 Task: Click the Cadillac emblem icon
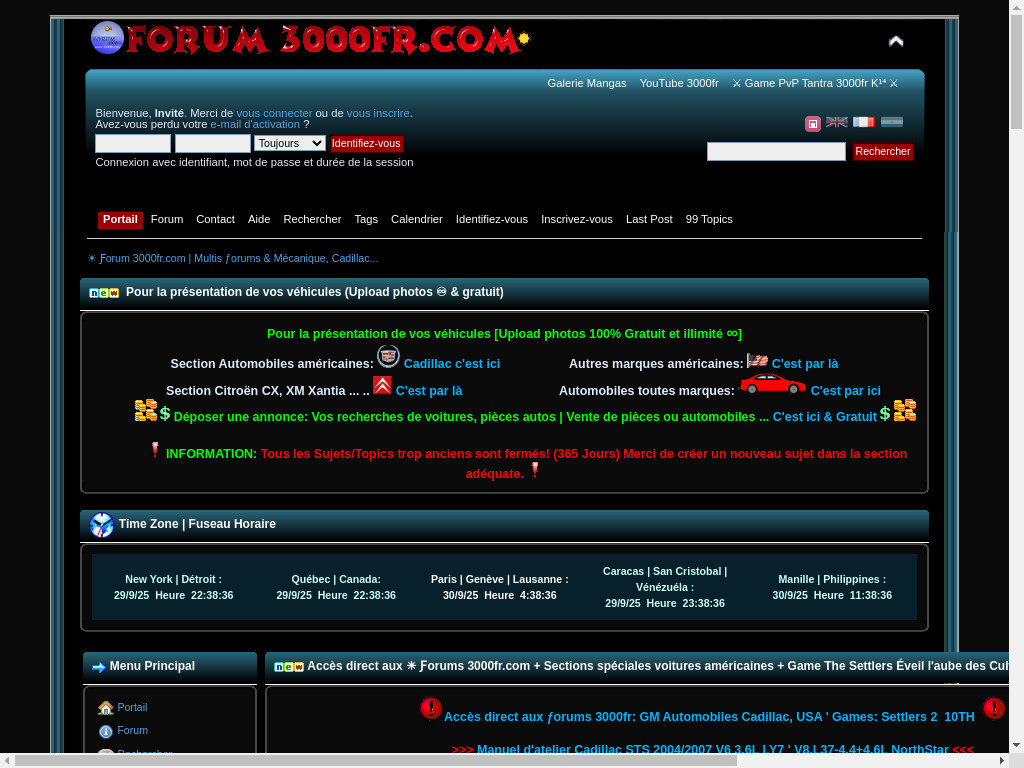tap(388, 357)
